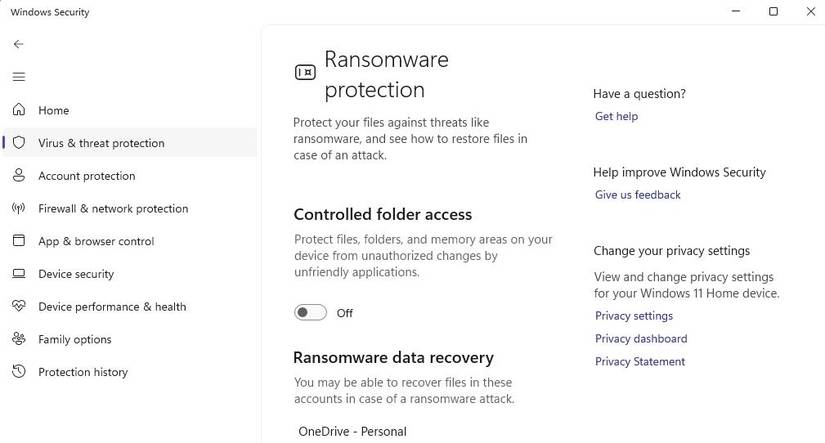Open Privacy settings link
The width and height of the screenshot is (825, 443).
[x=633, y=316]
